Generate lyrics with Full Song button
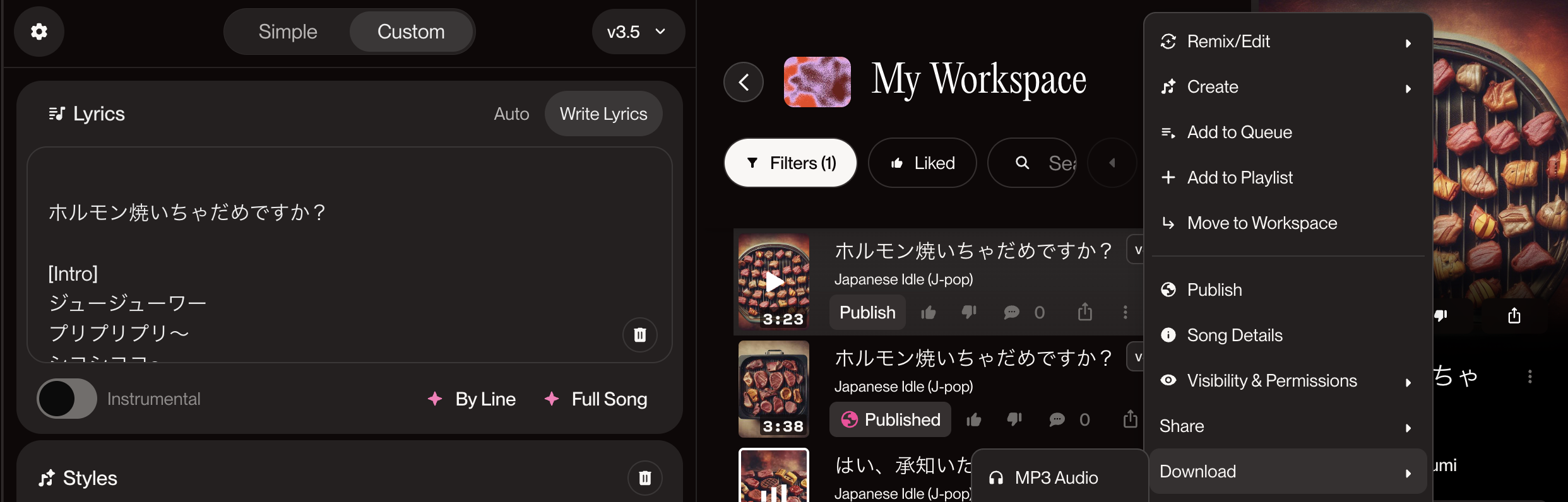The image size is (1568, 502). point(596,399)
